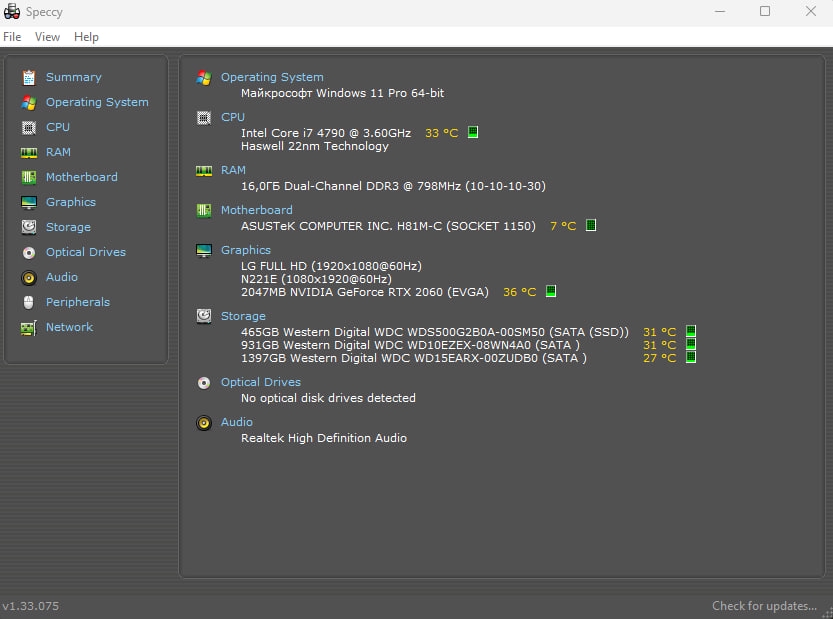Click the text Haswell 22nm Technology
The width and height of the screenshot is (833, 619).
coord(314,146)
